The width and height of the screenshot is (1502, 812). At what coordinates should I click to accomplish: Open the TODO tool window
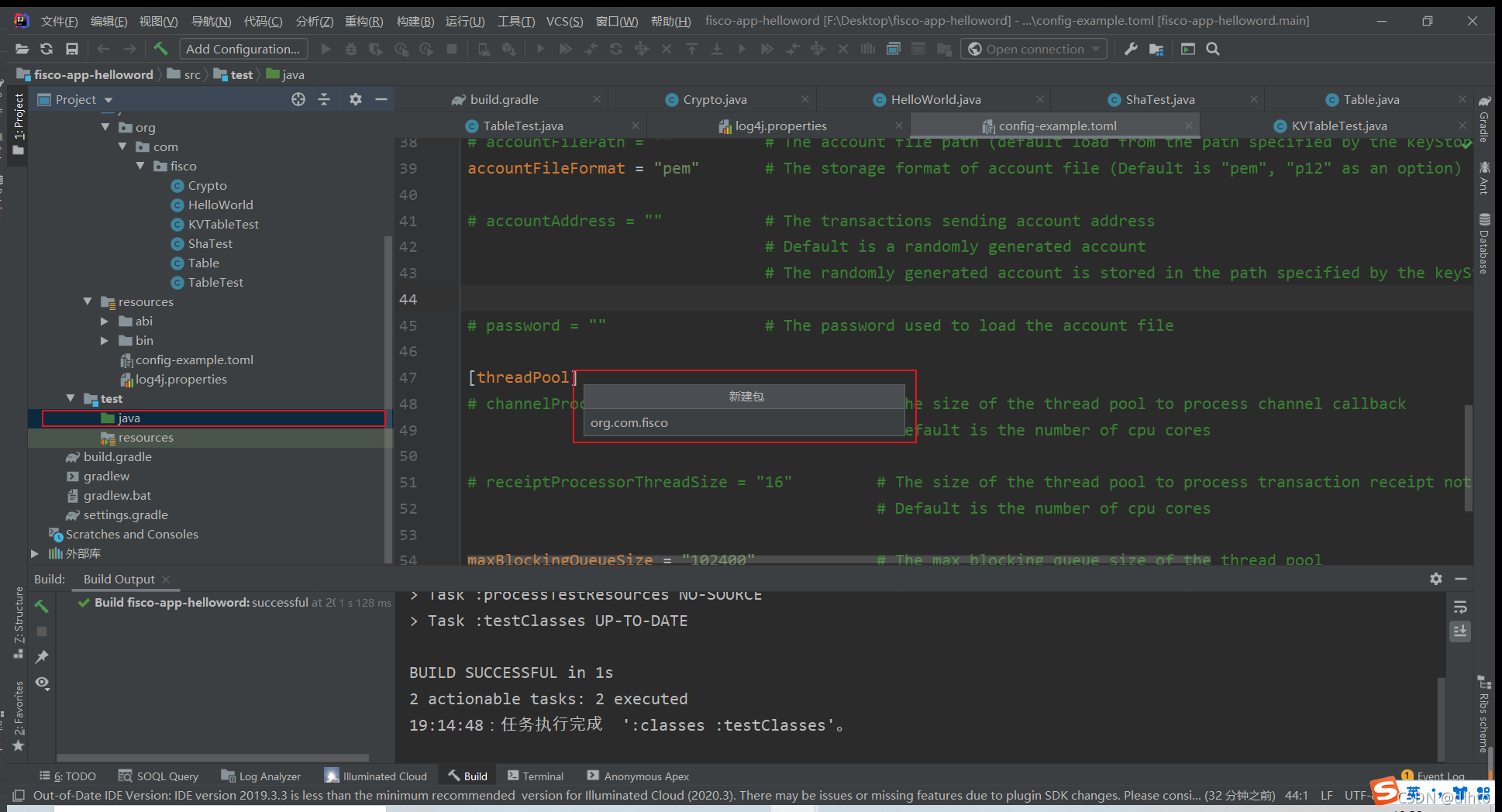(x=67, y=776)
